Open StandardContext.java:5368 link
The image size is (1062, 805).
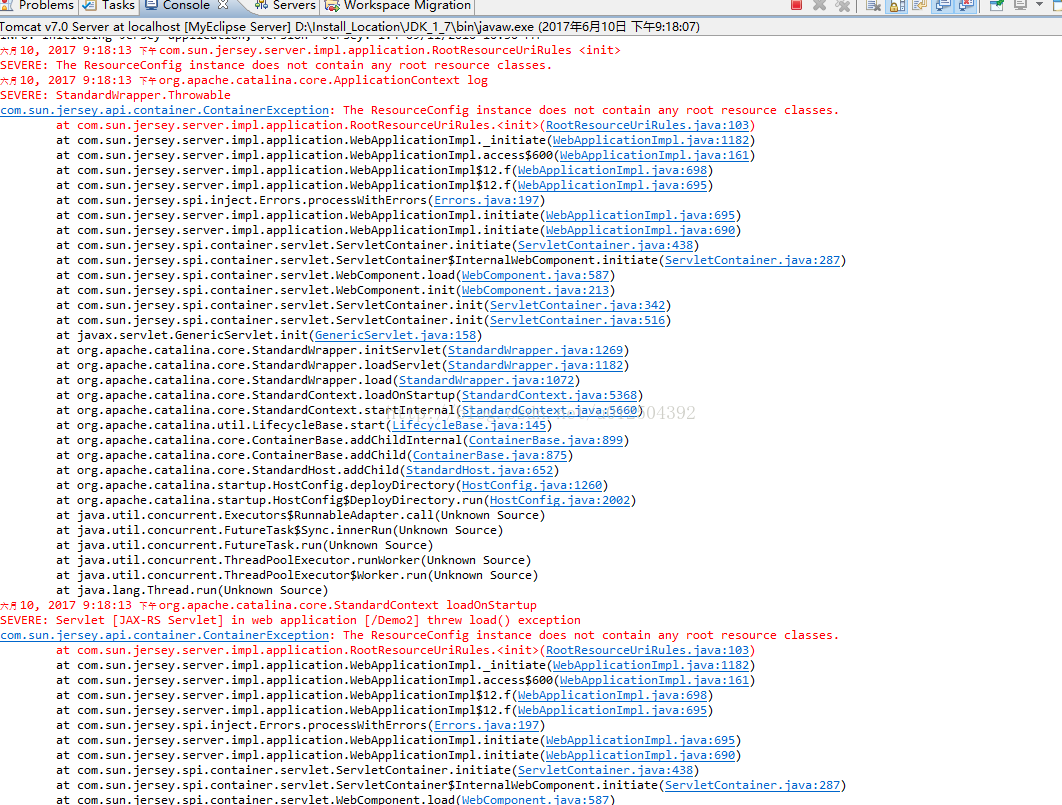point(549,395)
